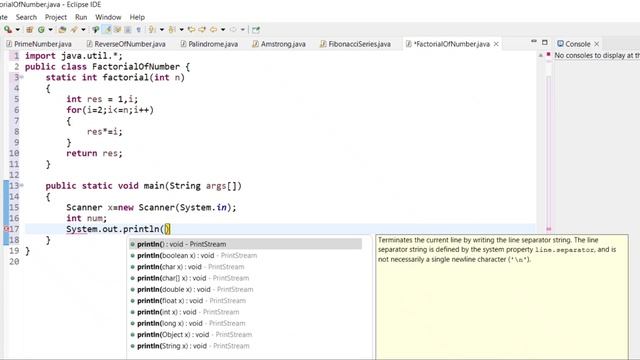Click the Forward navigation arrow
Image resolution: width=640 pixels, height=360 pixels.
coord(233,29)
